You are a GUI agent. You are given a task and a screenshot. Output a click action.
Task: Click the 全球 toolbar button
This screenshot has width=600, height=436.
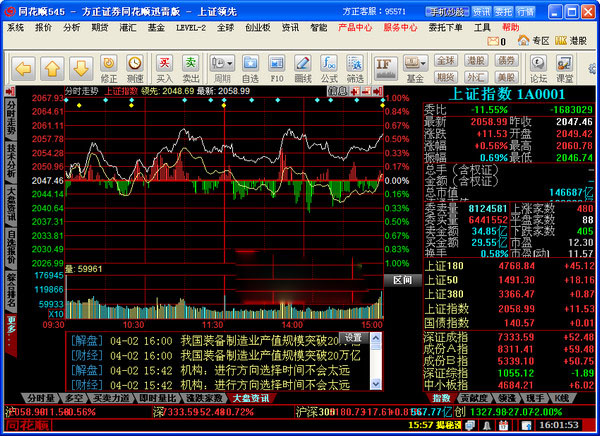point(446,60)
